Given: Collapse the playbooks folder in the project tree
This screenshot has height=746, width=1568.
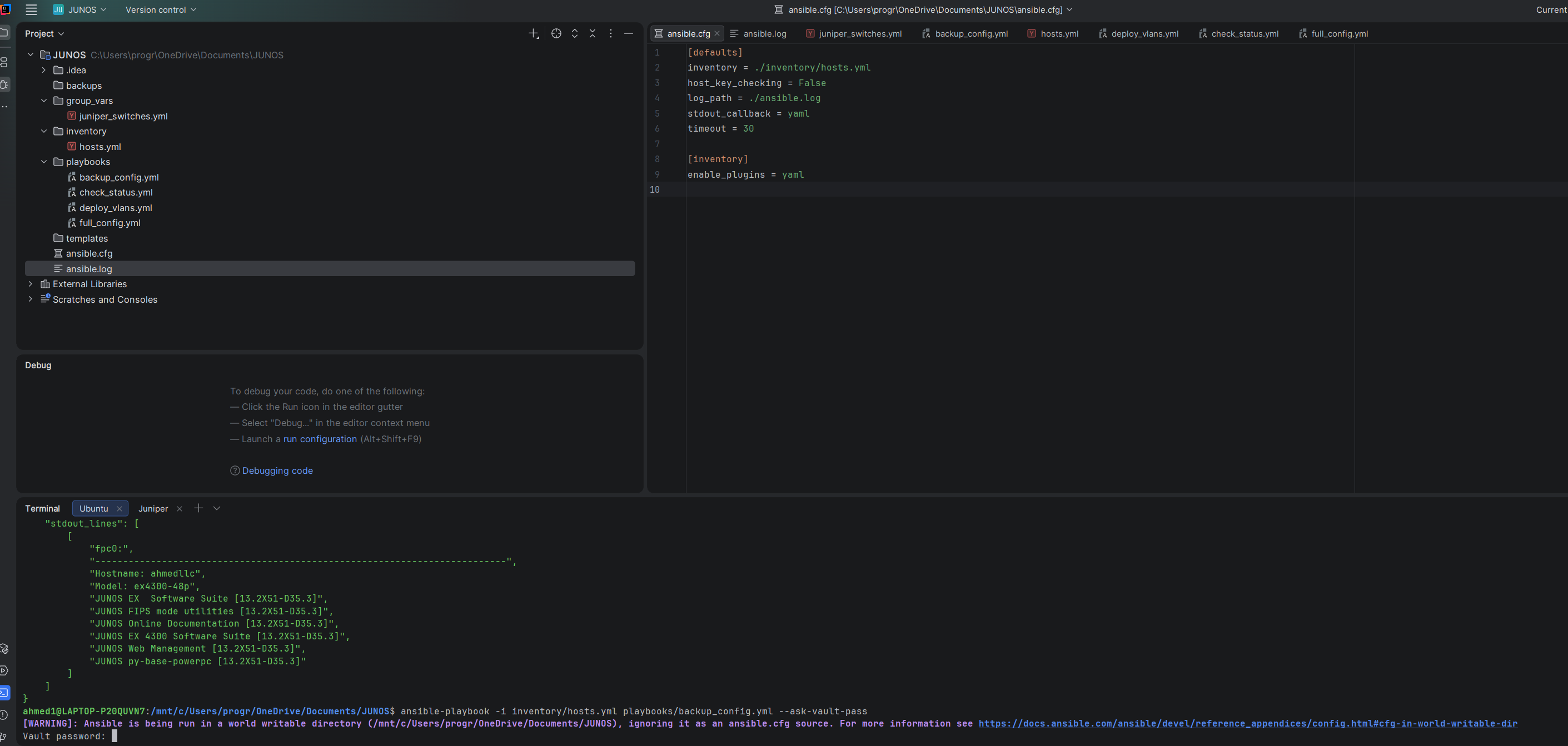Looking at the screenshot, I should (x=43, y=161).
